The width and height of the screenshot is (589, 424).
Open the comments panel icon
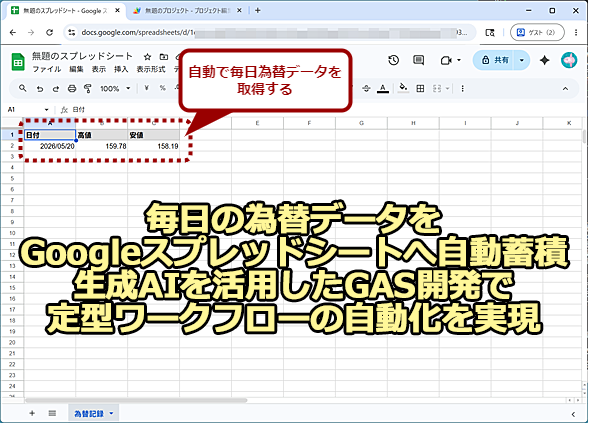pos(418,60)
